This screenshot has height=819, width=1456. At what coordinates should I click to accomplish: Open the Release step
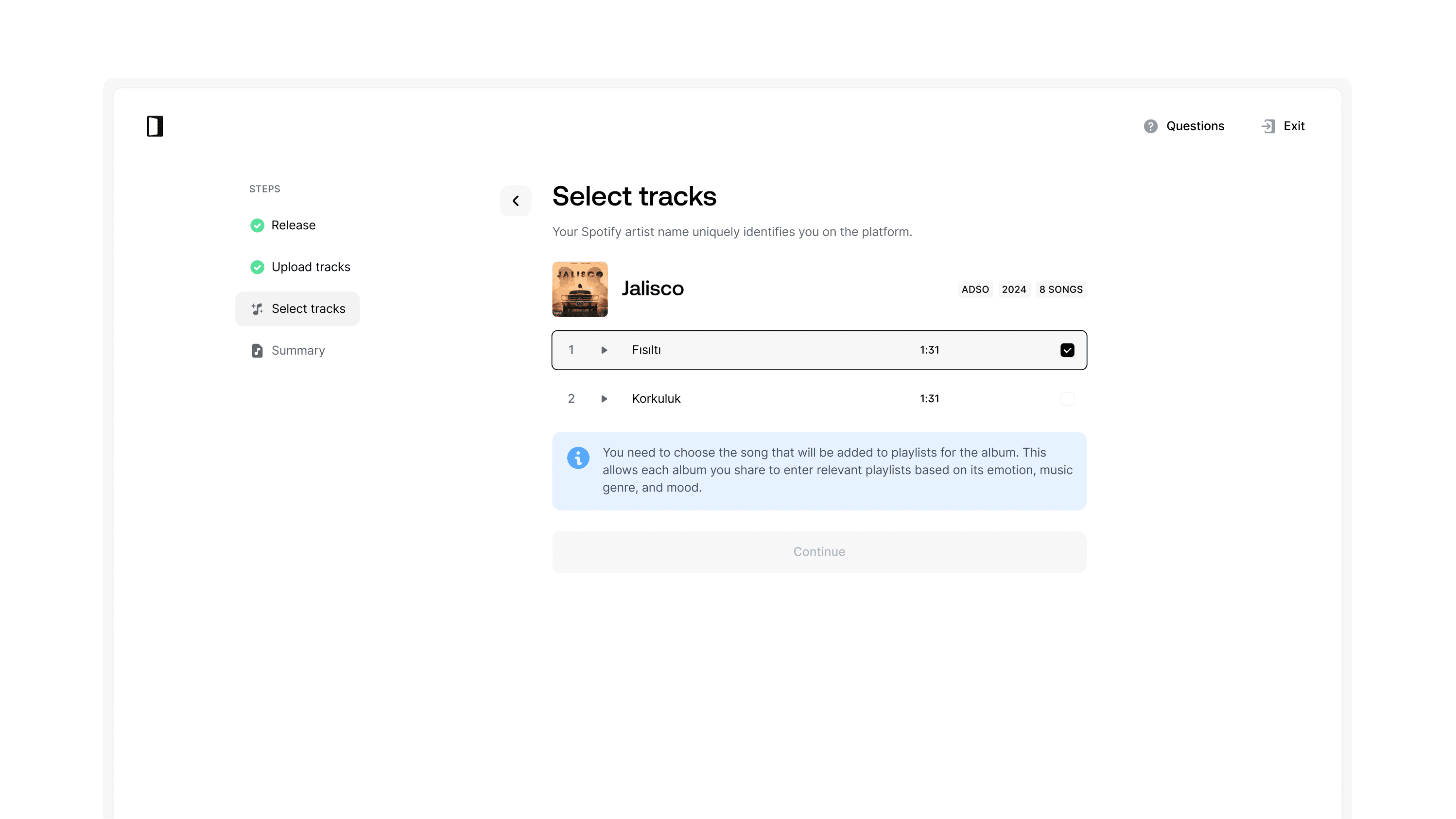(x=294, y=225)
